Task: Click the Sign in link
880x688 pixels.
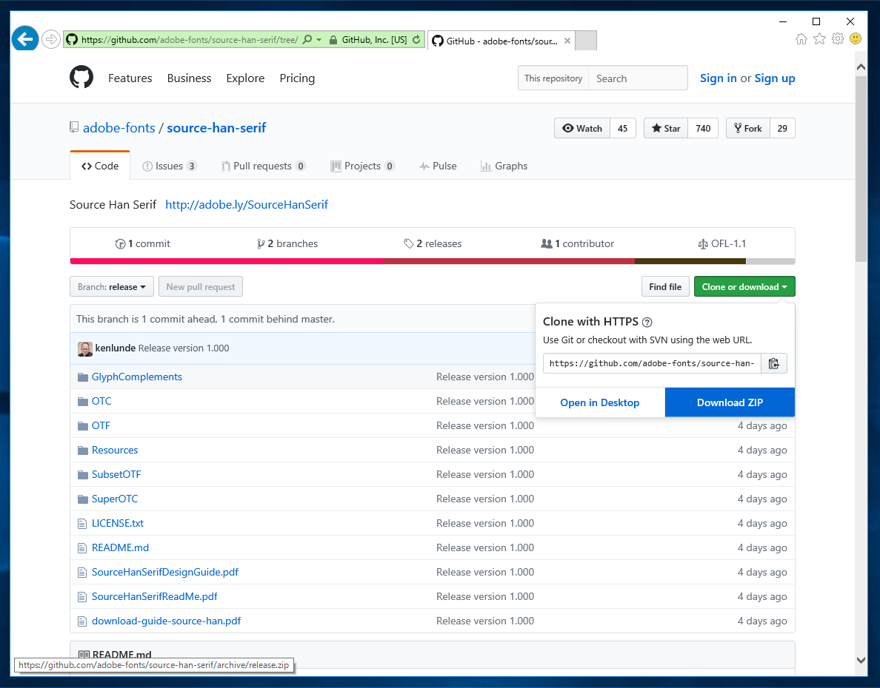Action: (718, 78)
